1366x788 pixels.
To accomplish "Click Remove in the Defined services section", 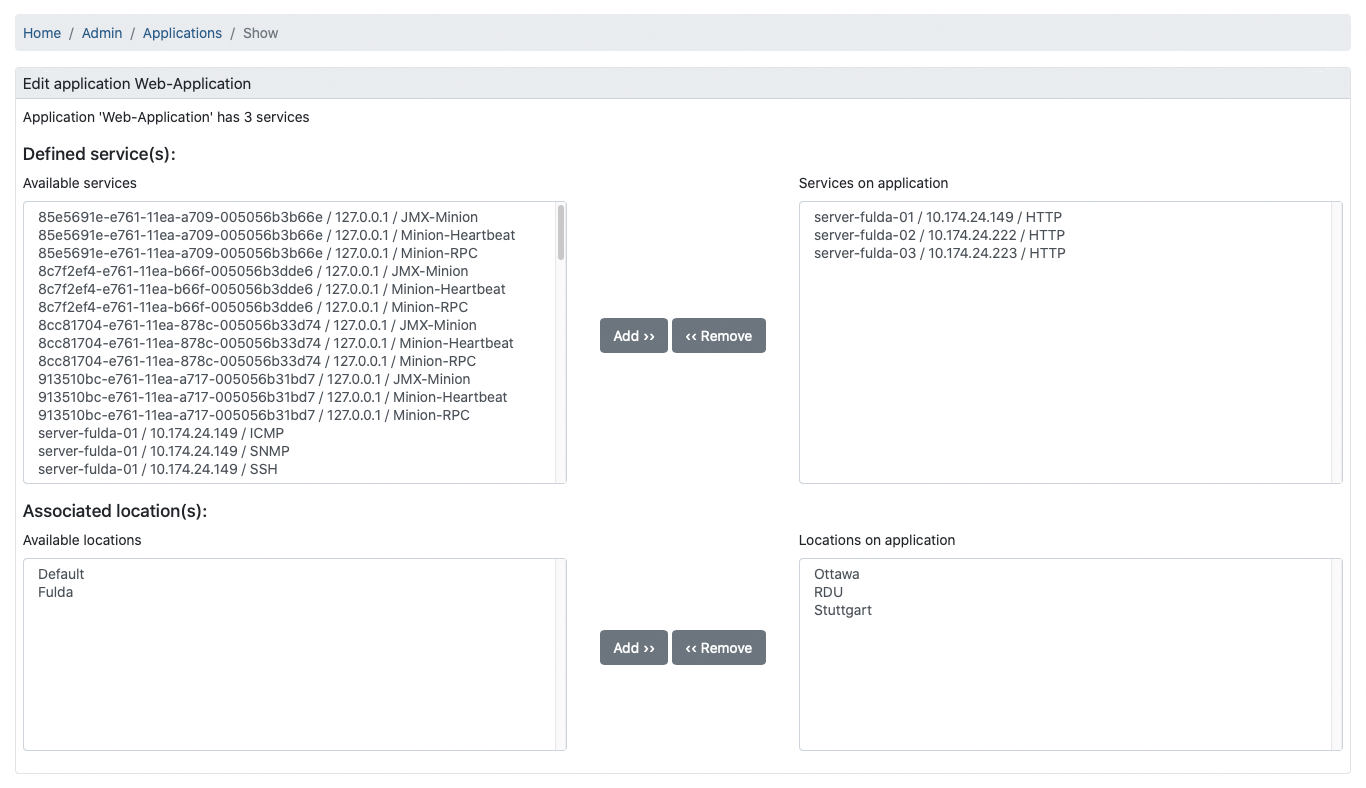I will point(719,335).
